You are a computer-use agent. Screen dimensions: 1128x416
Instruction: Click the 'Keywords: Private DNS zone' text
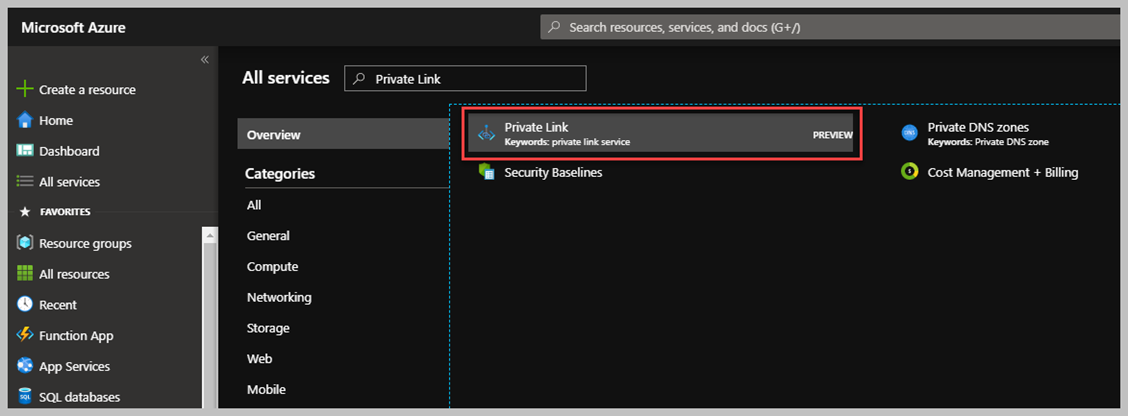(988, 142)
